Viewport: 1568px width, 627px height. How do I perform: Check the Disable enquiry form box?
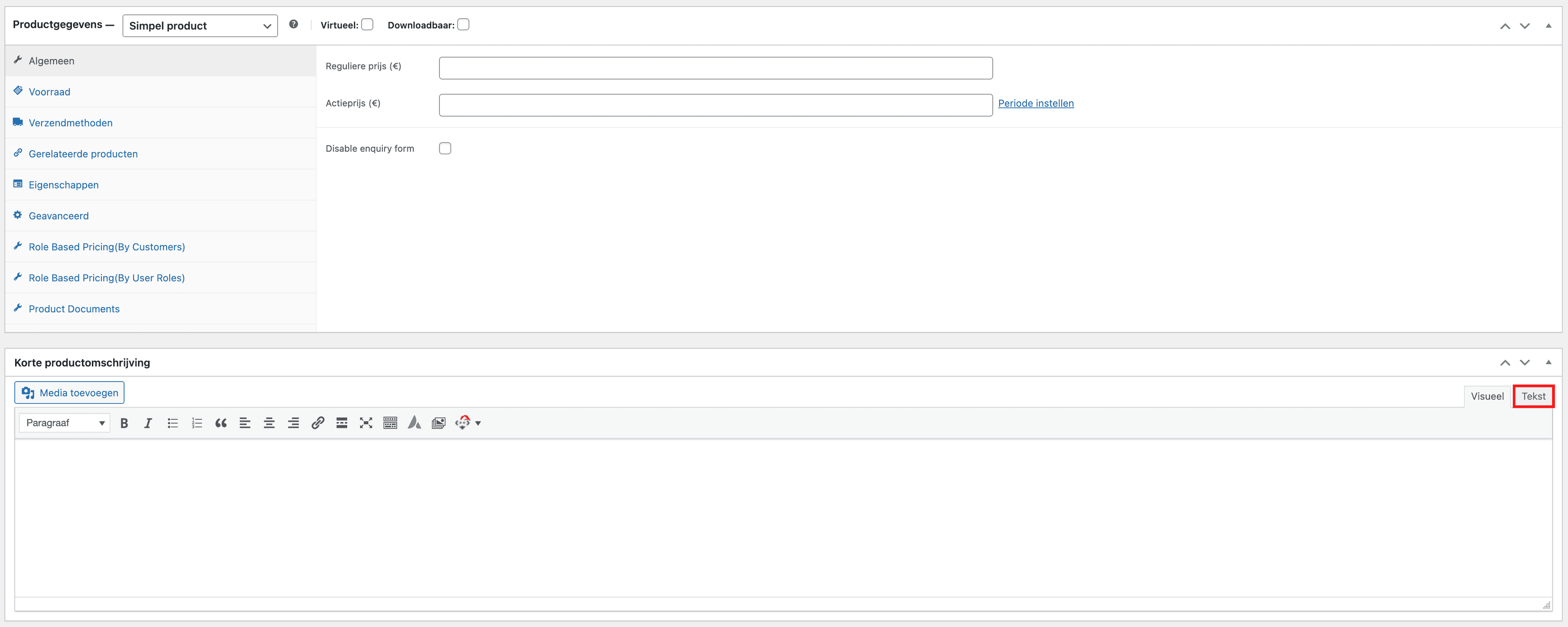tap(445, 149)
